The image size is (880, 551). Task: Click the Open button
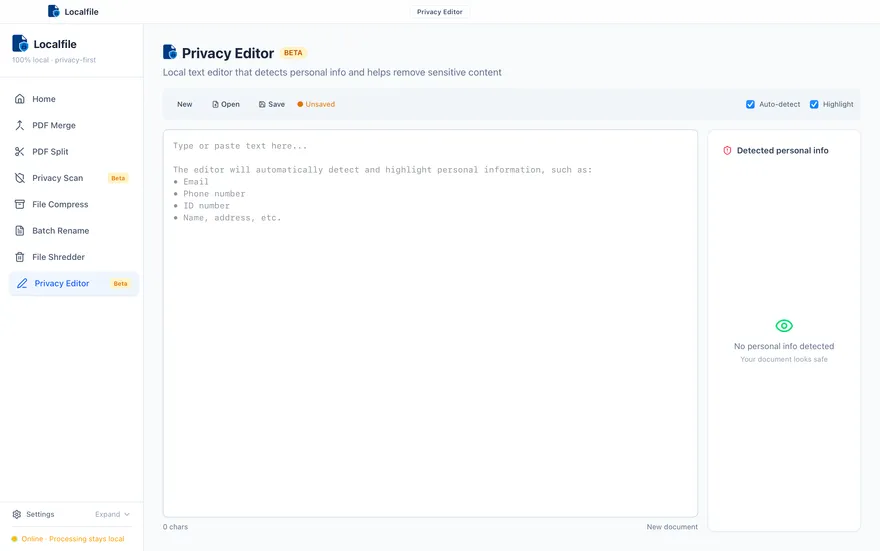[x=226, y=104]
